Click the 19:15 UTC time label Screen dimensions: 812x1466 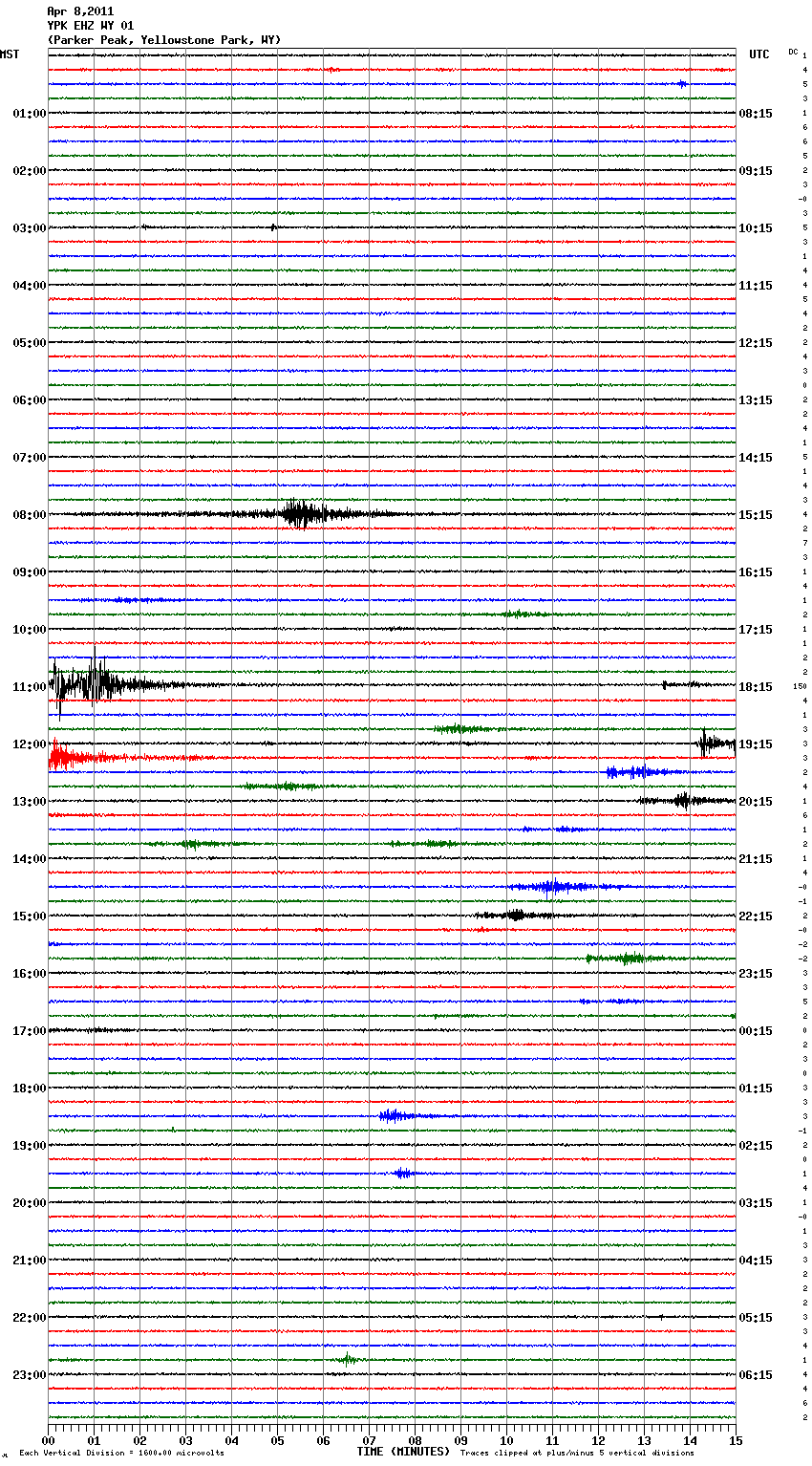click(x=756, y=744)
